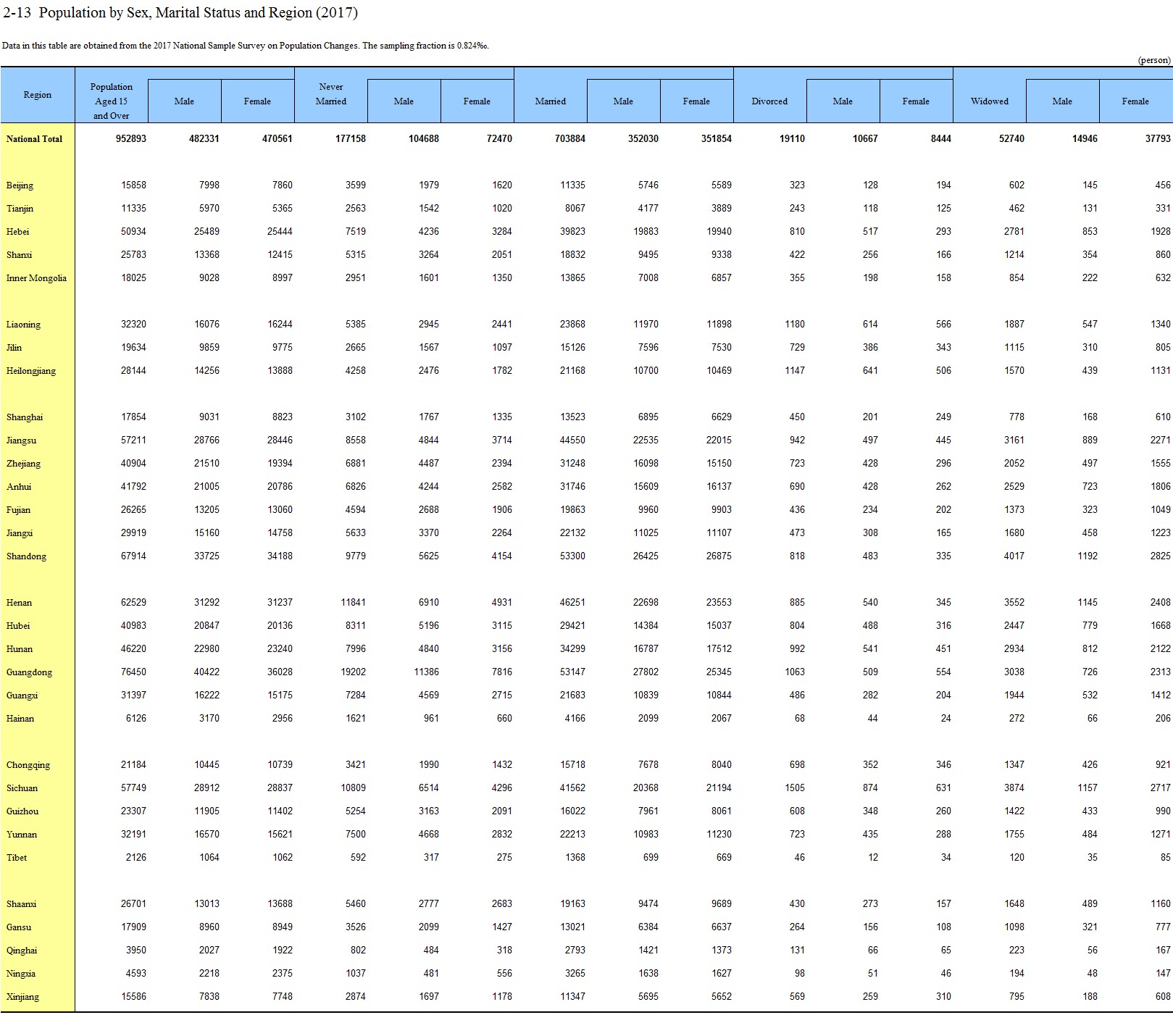Select Guangdong never married value 19202
The height and width of the screenshot is (1036, 1173).
click(x=353, y=672)
